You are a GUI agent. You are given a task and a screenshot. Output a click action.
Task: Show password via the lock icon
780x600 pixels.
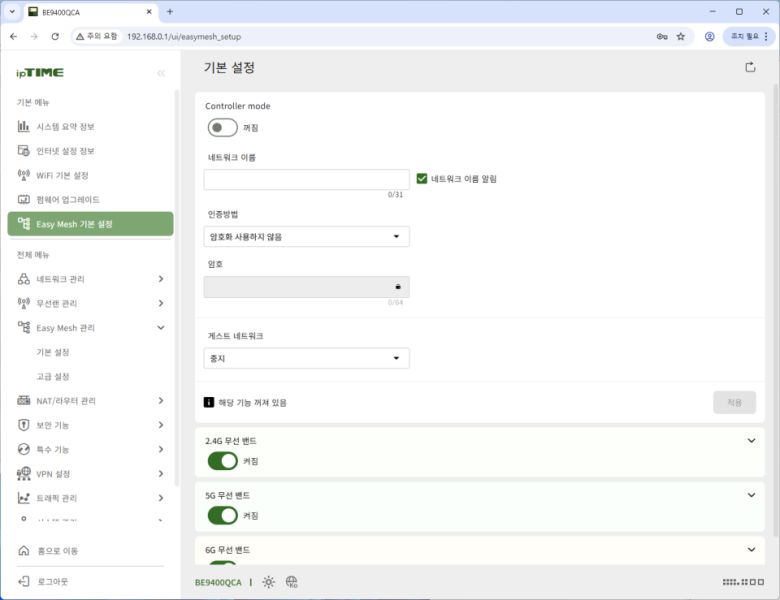[x=397, y=287]
